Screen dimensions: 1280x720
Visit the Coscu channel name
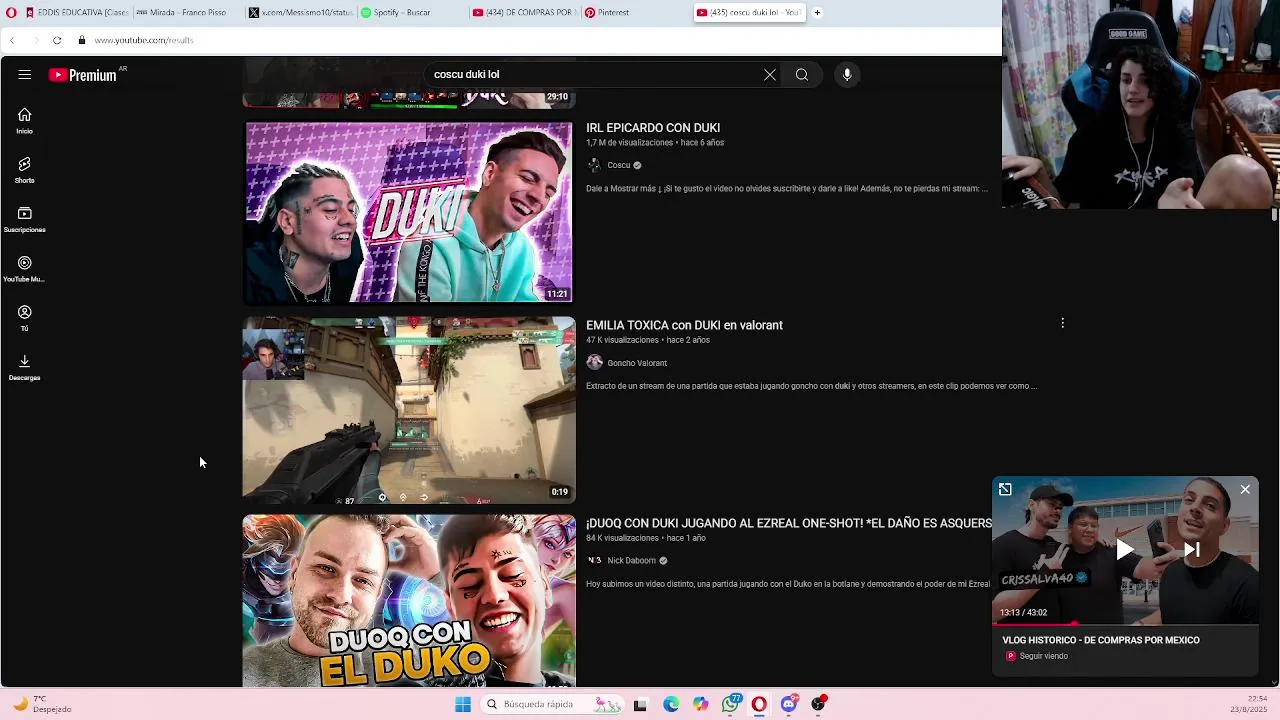pyautogui.click(x=619, y=165)
